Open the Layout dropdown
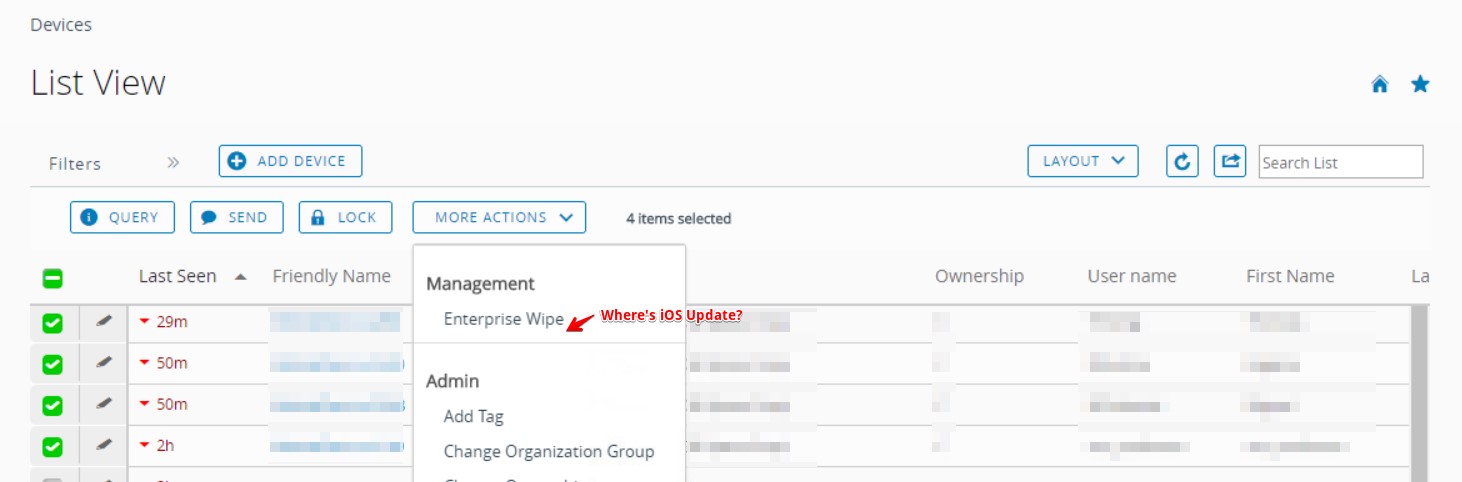 1083,161
